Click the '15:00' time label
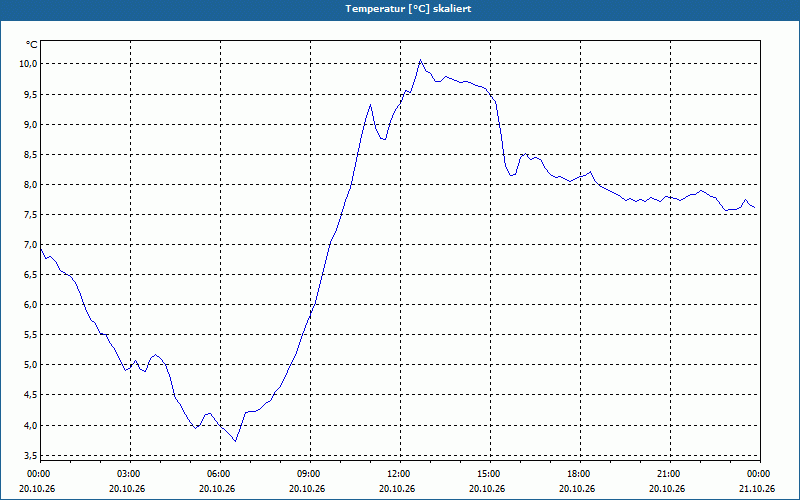Viewport: 800px width, 500px height. tap(490, 474)
